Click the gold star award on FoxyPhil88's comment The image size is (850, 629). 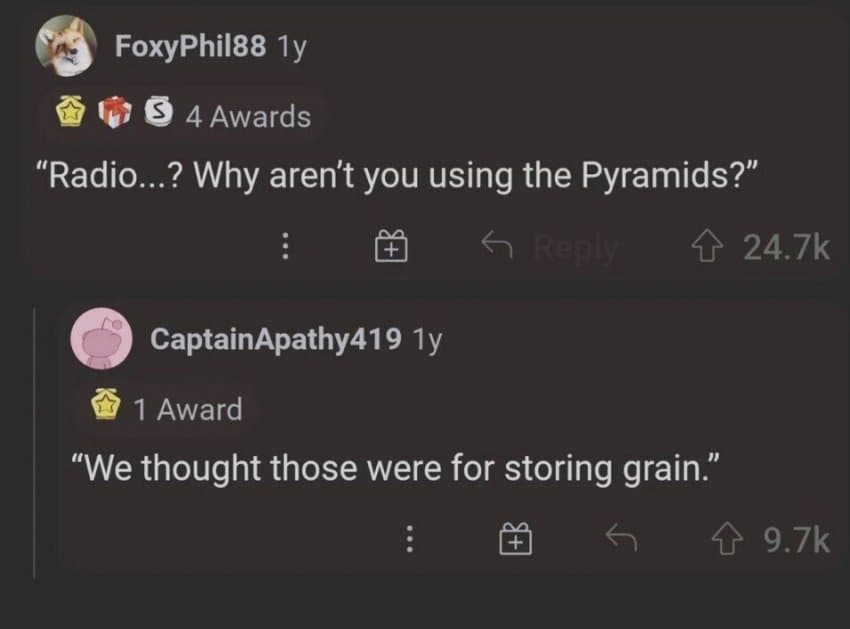coord(72,112)
